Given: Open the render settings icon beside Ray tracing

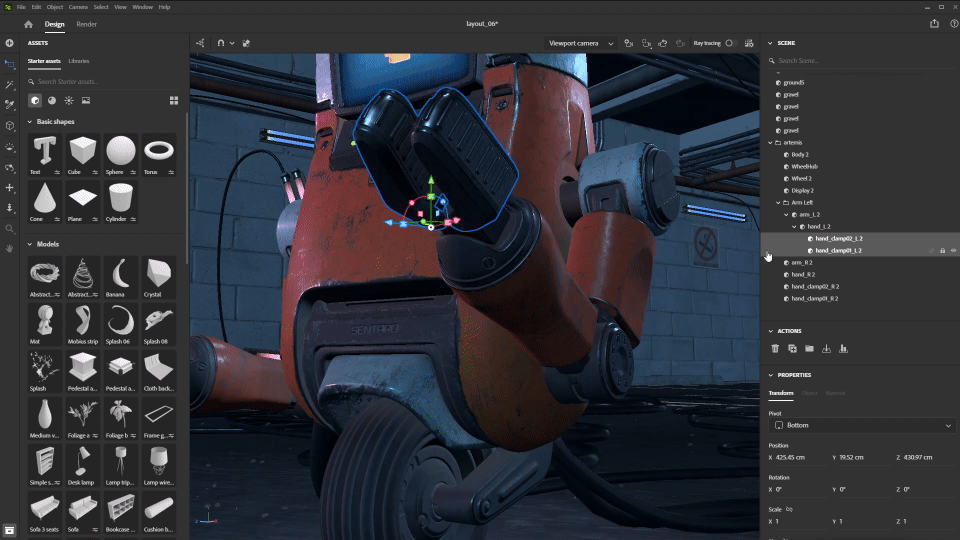Looking at the screenshot, I should 749,43.
